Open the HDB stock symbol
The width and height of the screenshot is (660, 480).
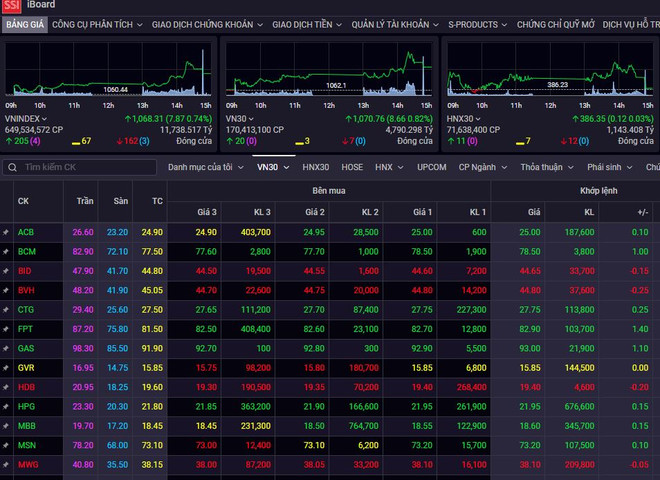(x=26, y=387)
